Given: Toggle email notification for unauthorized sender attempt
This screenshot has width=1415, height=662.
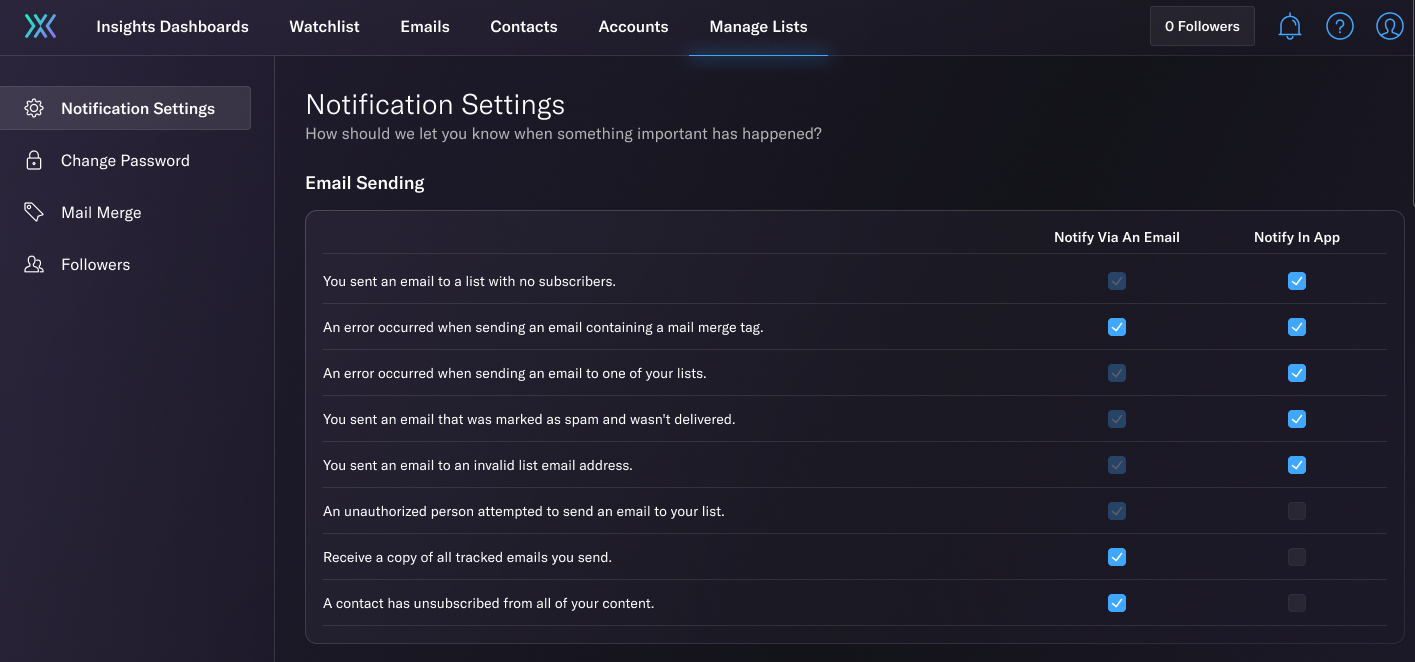Looking at the screenshot, I should (x=1117, y=511).
